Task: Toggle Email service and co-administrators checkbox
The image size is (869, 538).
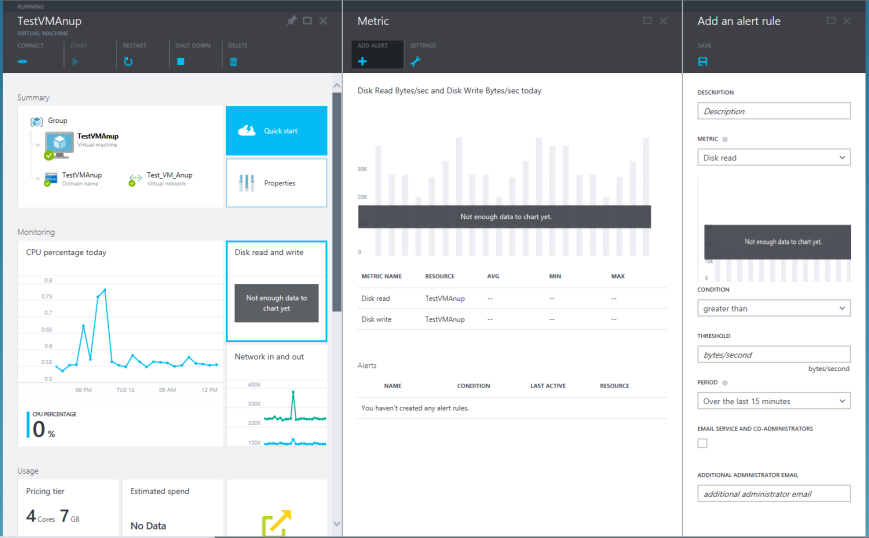Action: [702, 443]
